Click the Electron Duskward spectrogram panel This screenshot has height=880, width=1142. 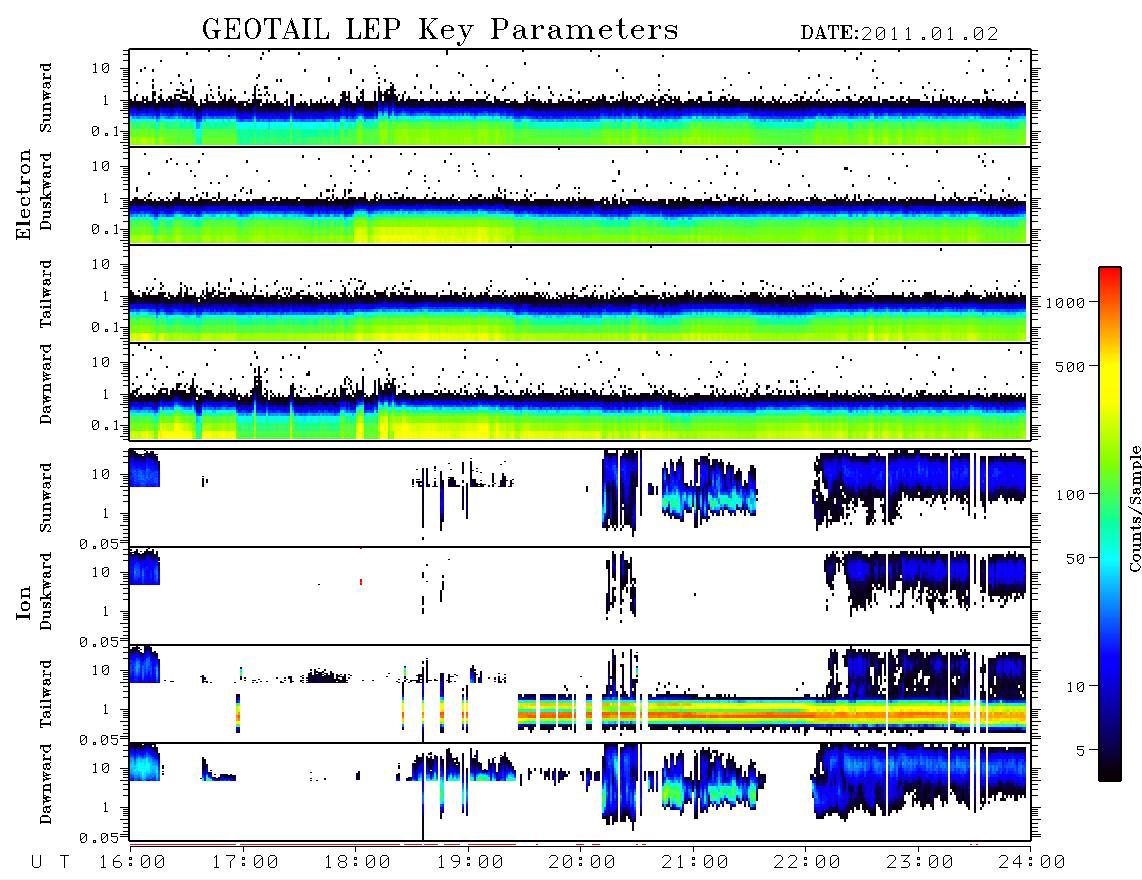(x=580, y=195)
